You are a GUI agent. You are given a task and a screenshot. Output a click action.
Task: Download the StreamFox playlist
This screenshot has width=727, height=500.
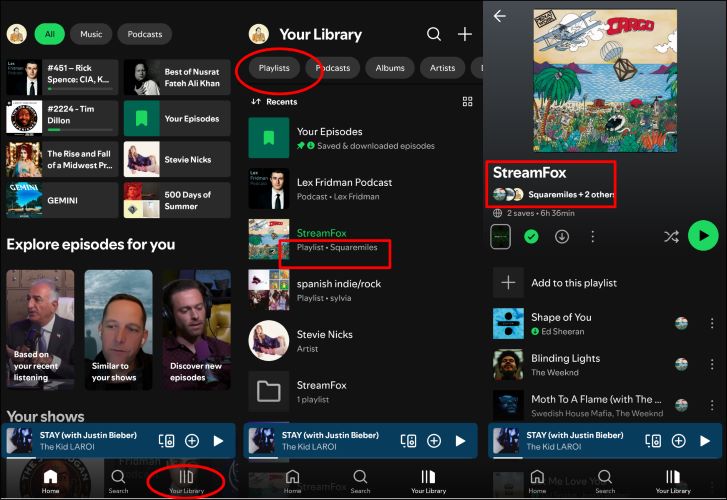562,237
